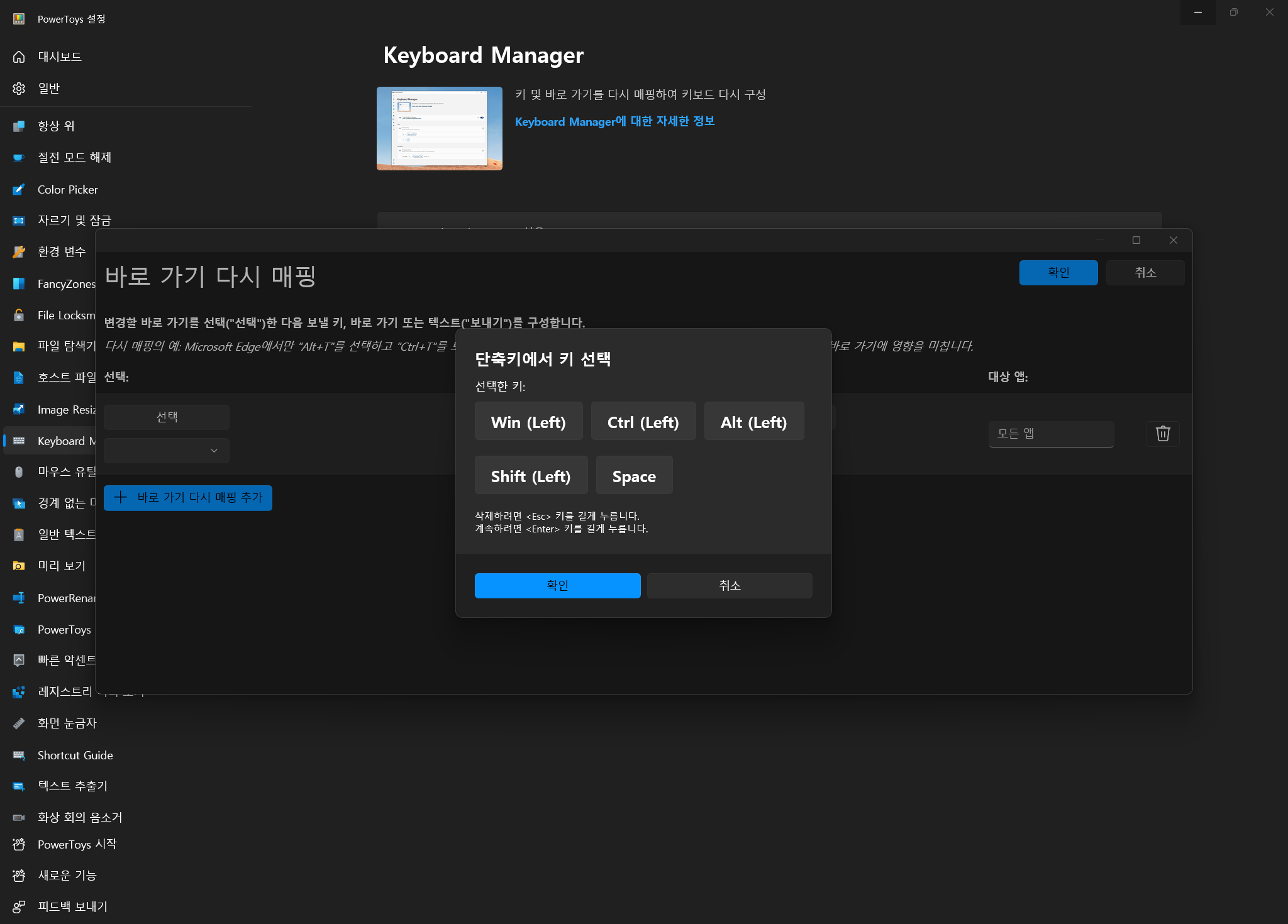
Task: Expand the key dropdown under 선택 button
Action: coord(167,451)
